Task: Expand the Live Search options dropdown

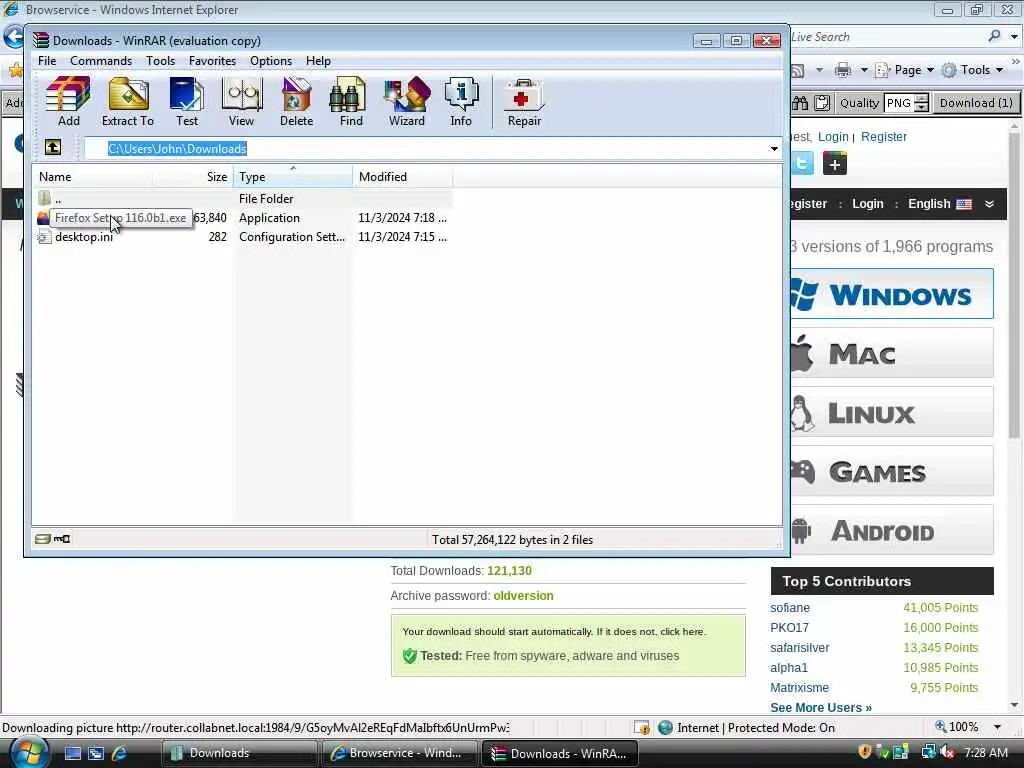Action: 1014,37
